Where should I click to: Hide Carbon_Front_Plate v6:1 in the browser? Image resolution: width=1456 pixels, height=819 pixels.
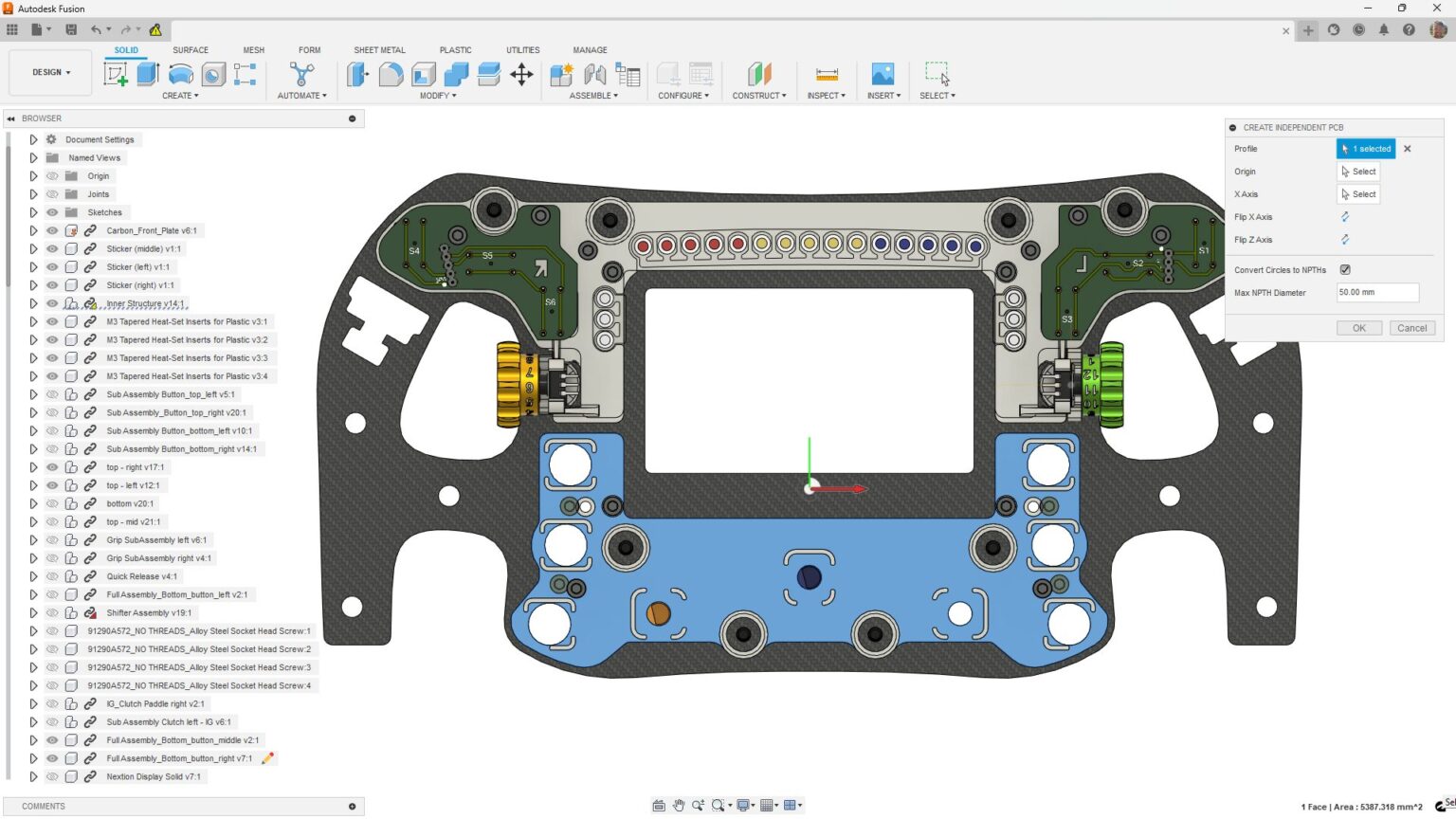point(52,230)
